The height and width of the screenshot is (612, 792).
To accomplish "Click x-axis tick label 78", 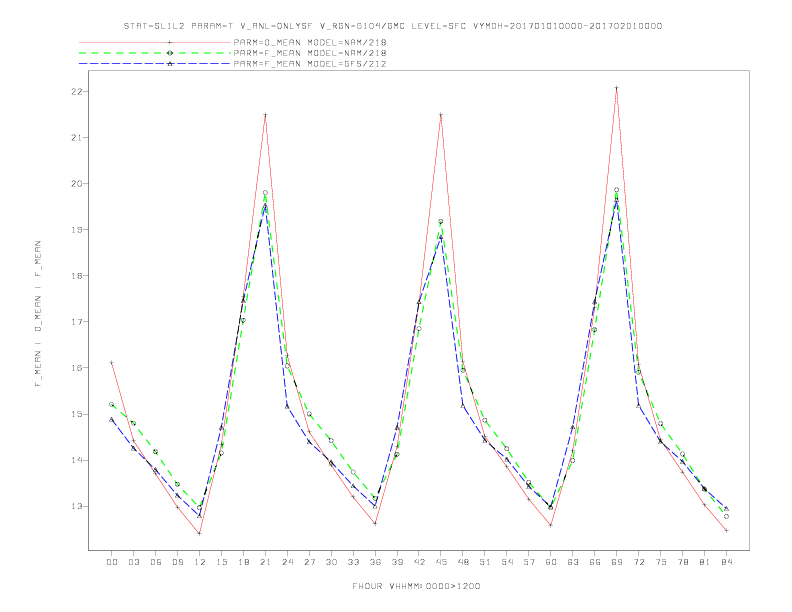I will click(683, 562).
